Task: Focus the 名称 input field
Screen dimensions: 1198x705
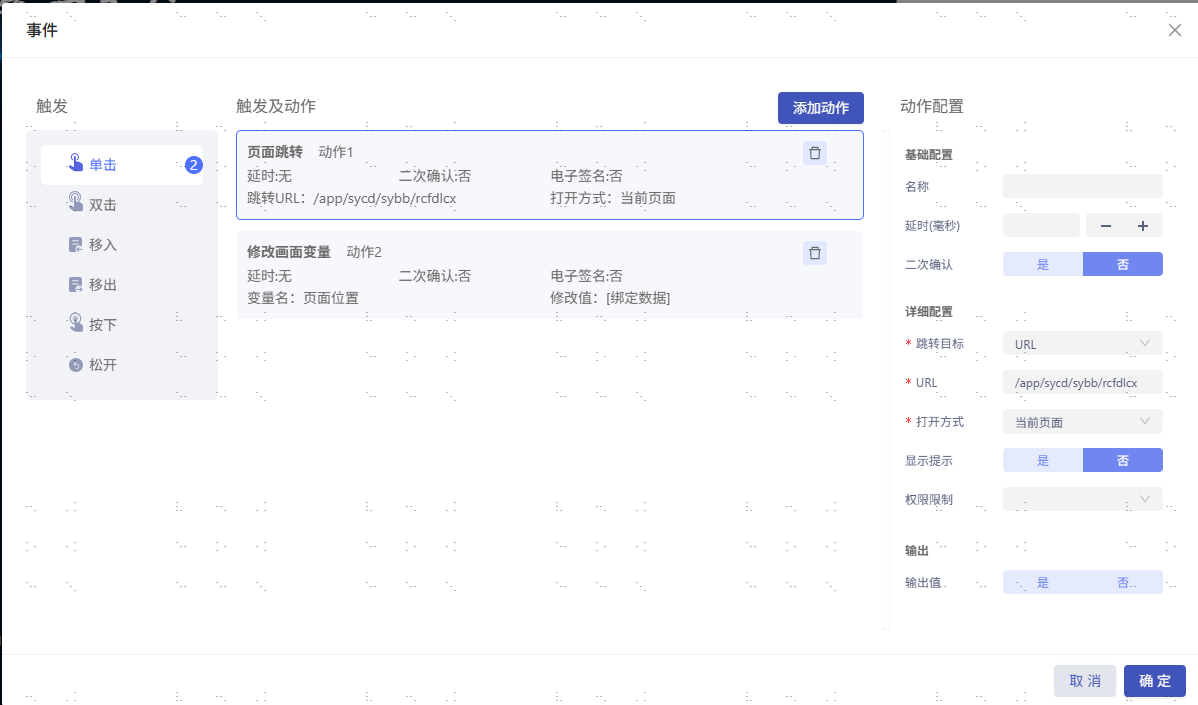Action: coord(1083,186)
